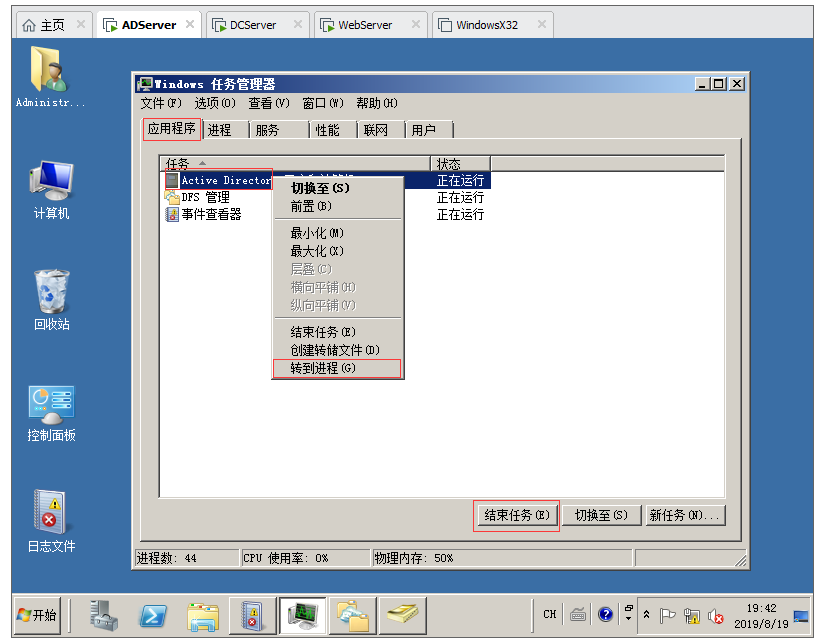Select the 计算机 desktop icon
829x642 pixels.
coord(51,190)
